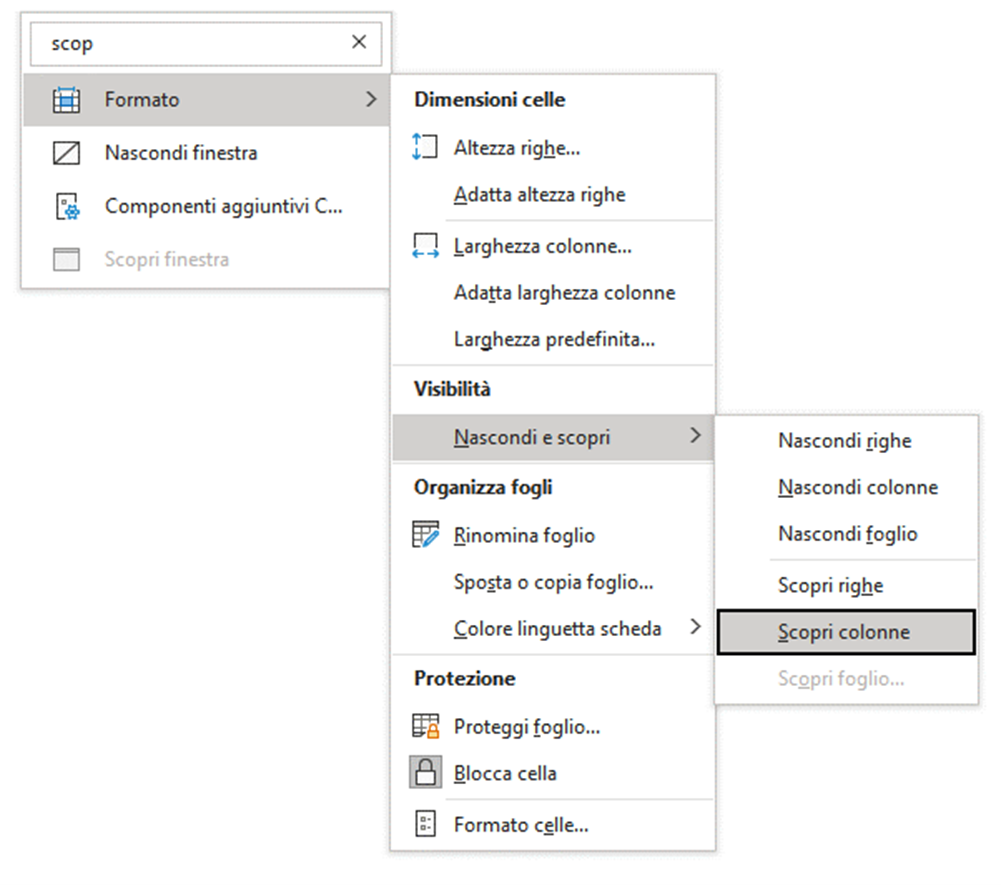Select Scopri righe
1001x885 pixels.
(847, 586)
